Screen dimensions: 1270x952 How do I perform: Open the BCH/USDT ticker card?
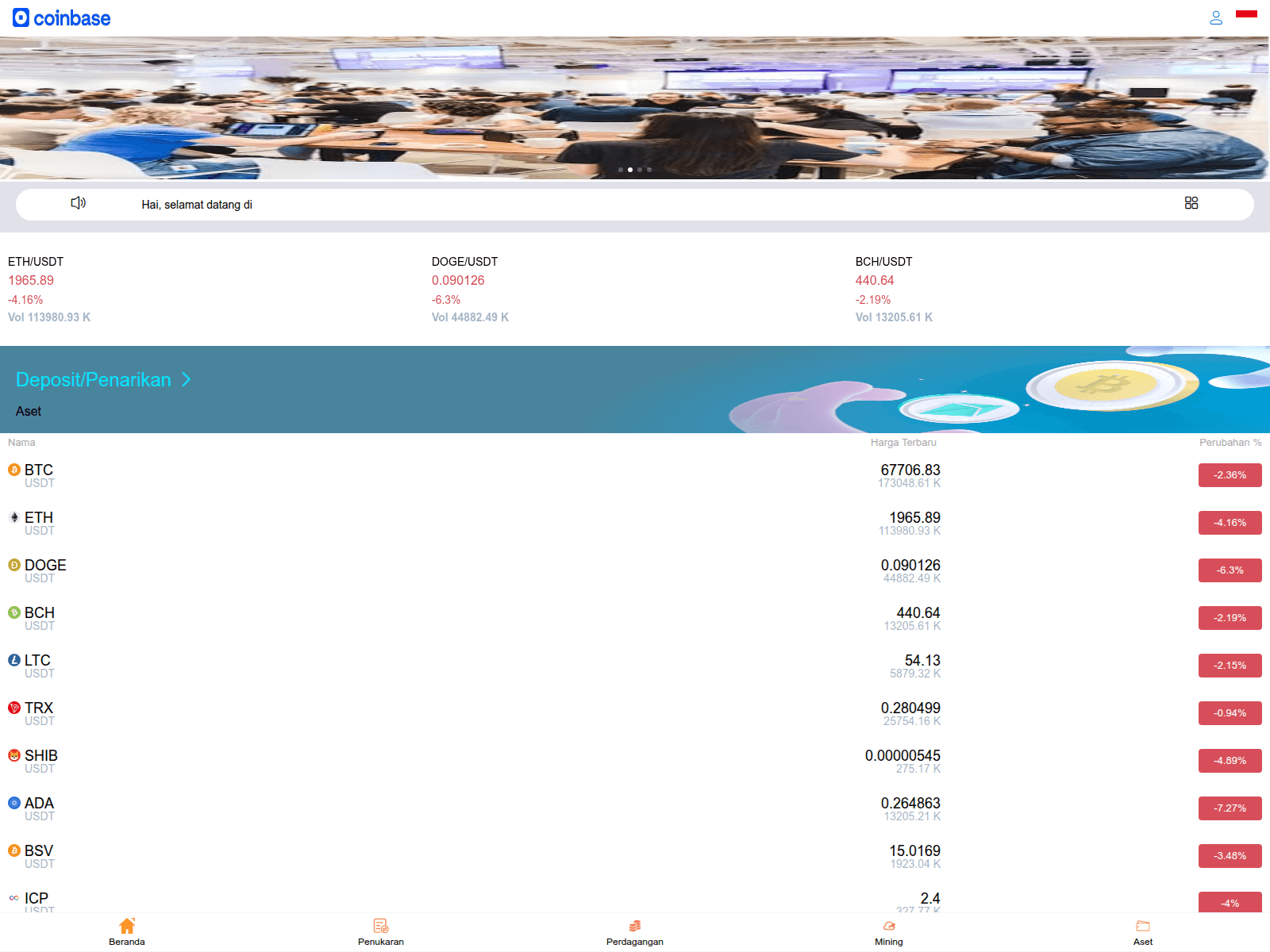coord(894,289)
